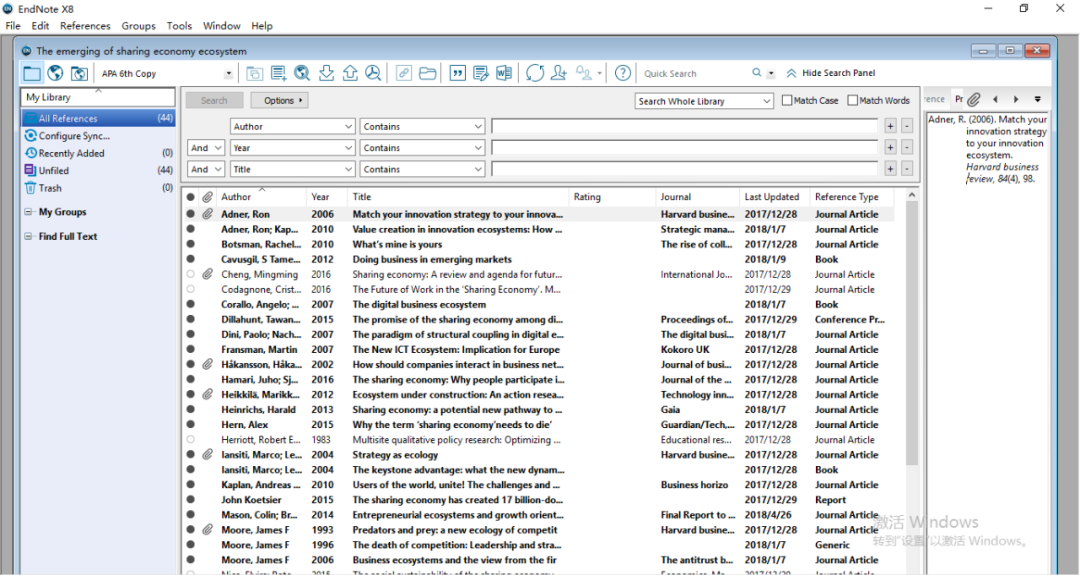Click the Export (up arrow) icon
The image size is (1080, 575).
click(350, 73)
